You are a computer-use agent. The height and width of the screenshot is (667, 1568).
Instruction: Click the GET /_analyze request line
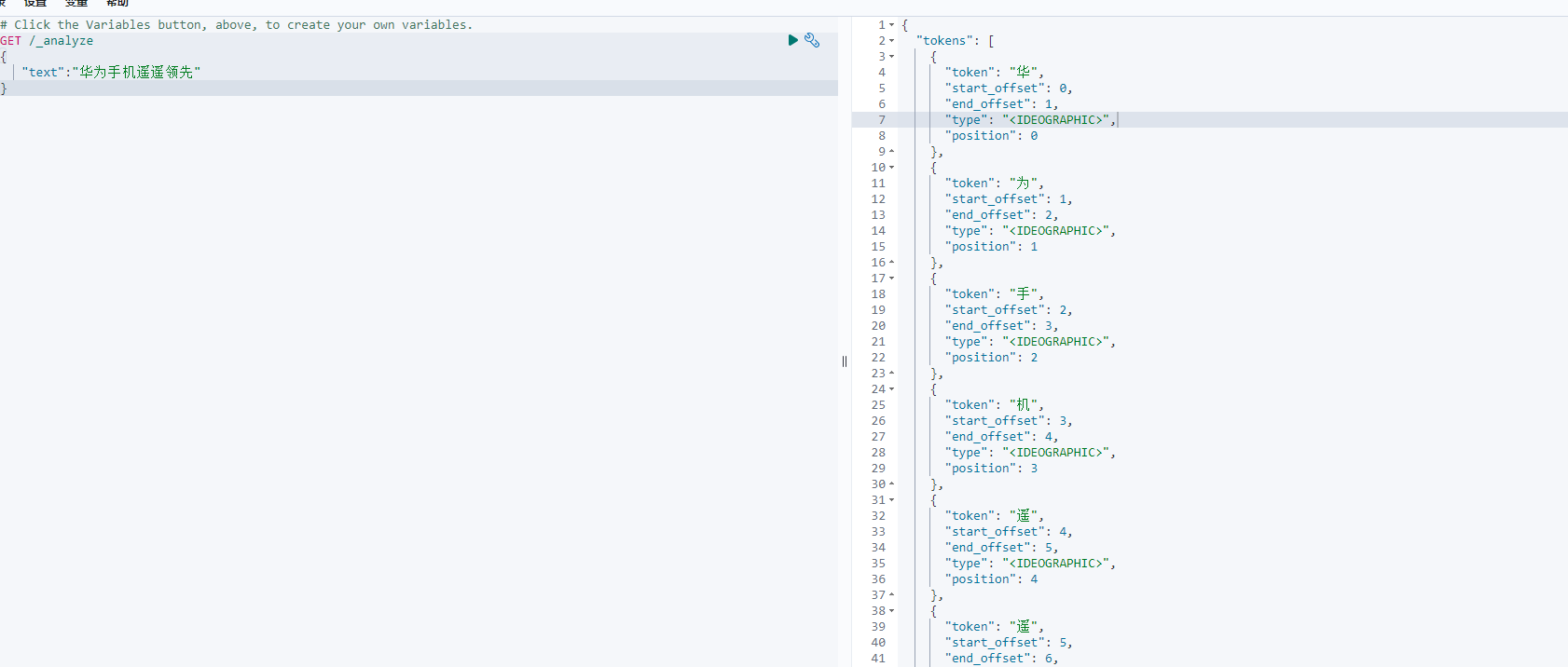(x=47, y=41)
